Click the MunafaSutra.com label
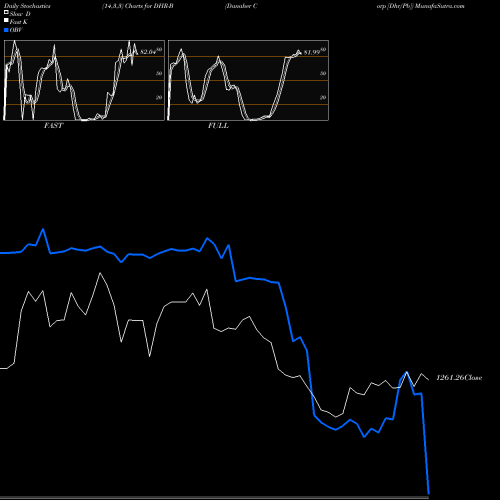This screenshot has width=500, height=500. pyautogui.click(x=439, y=6)
